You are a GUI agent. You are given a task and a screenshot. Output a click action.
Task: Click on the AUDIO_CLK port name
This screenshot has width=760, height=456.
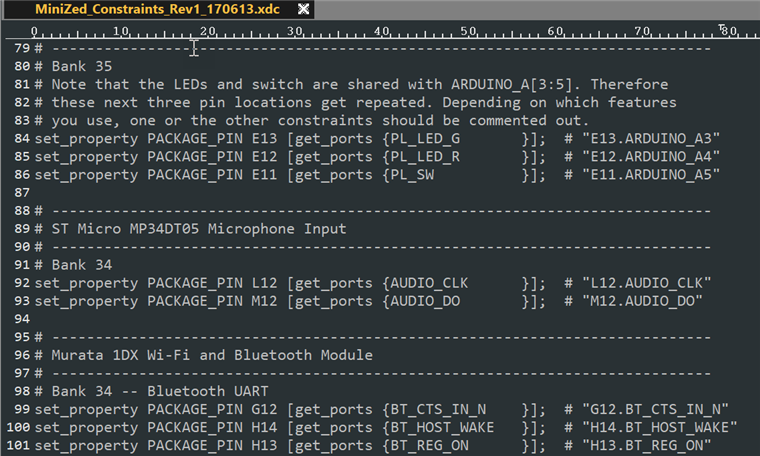coord(429,282)
